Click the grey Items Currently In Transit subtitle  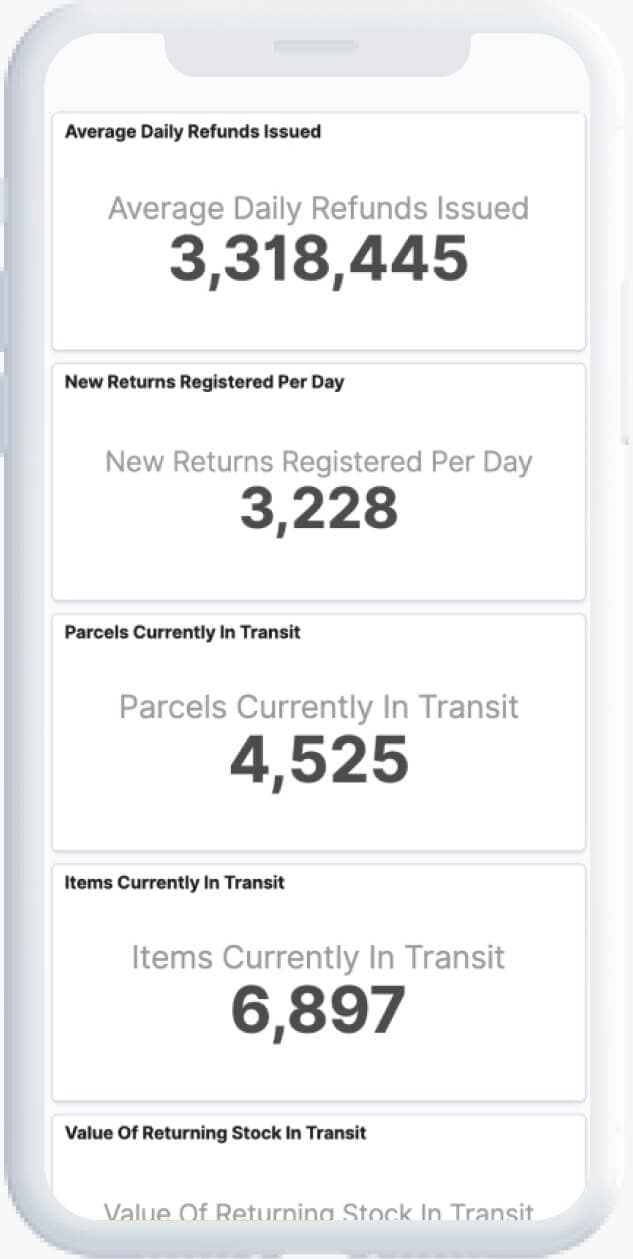318,956
